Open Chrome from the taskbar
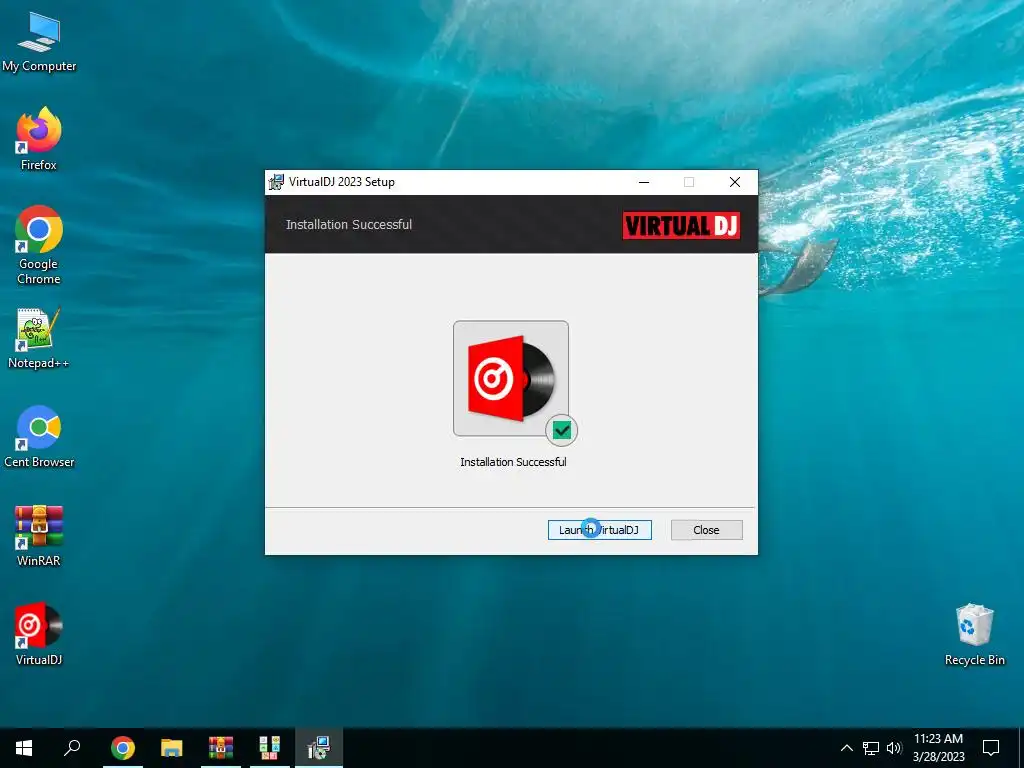This screenshot has height=768, width=1024. coord(122,748)
